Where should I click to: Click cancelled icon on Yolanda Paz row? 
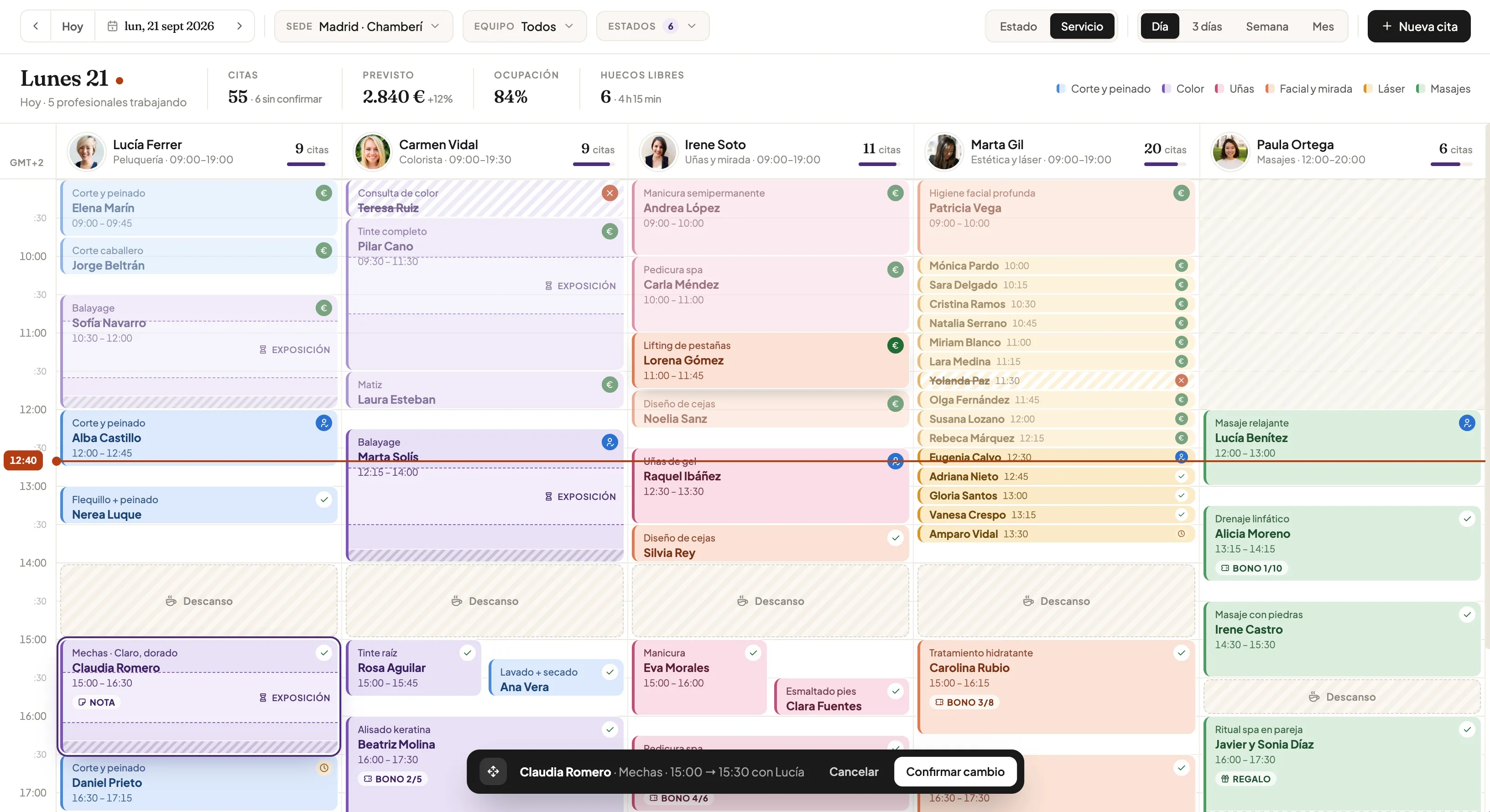(x=1181, y=380)
